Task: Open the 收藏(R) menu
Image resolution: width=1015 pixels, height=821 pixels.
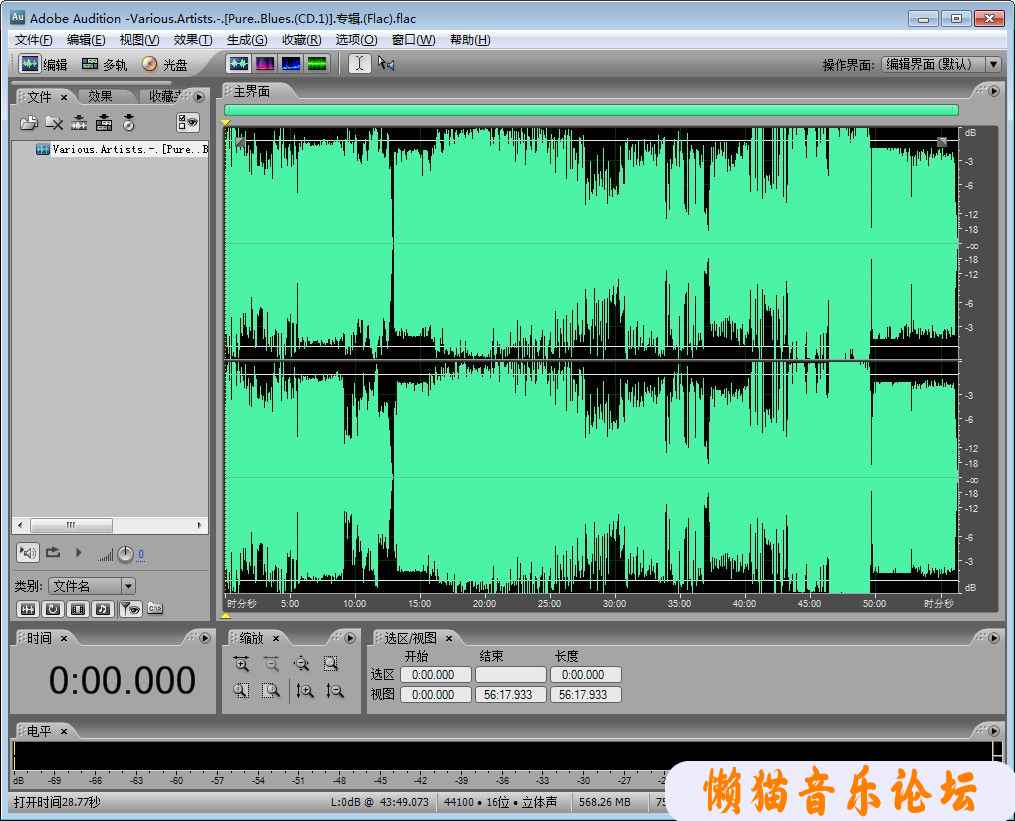Action: pos(302,40)
